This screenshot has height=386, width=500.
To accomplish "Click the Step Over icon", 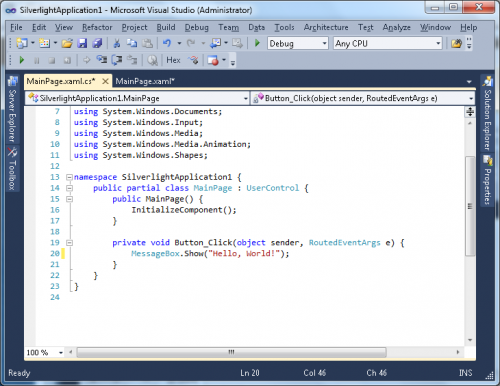I will [117, 60].
